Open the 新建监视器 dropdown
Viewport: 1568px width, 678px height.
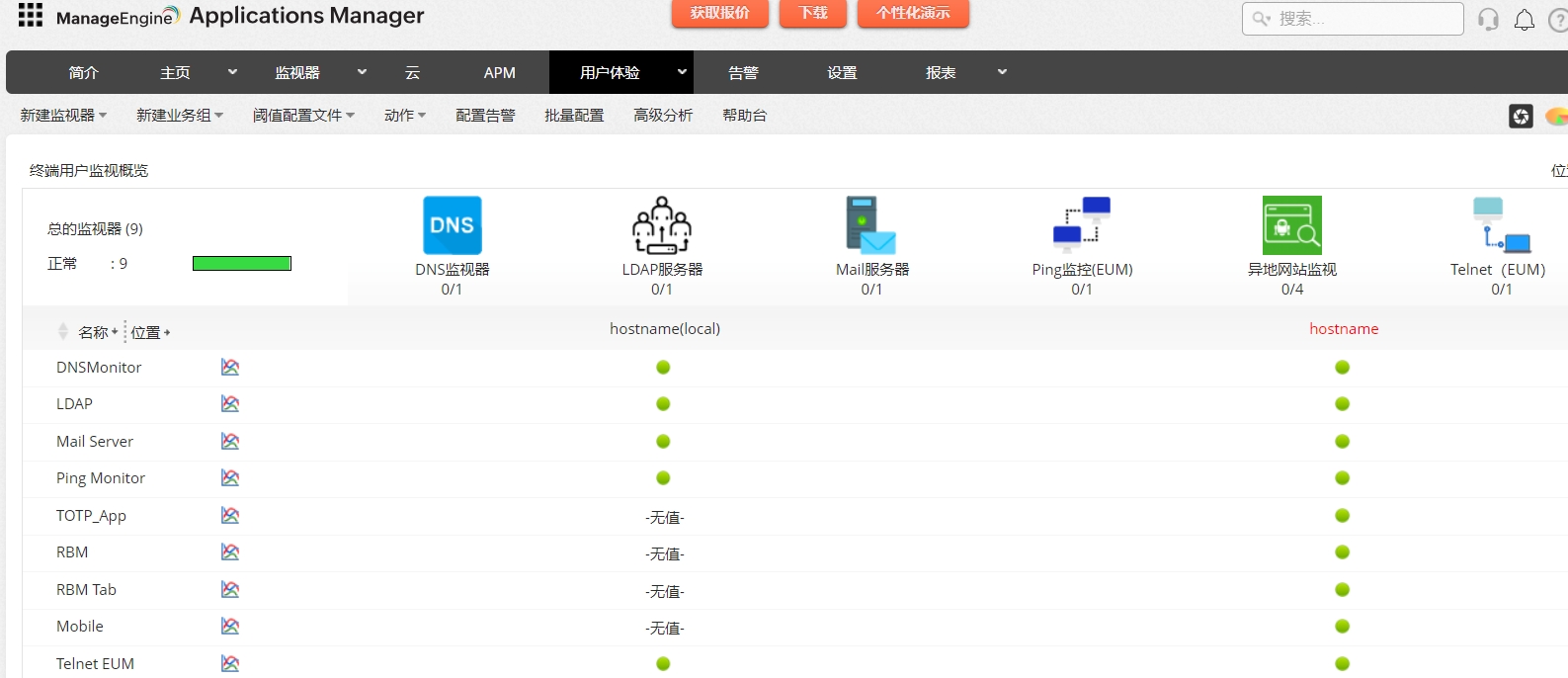coord(63,116)
